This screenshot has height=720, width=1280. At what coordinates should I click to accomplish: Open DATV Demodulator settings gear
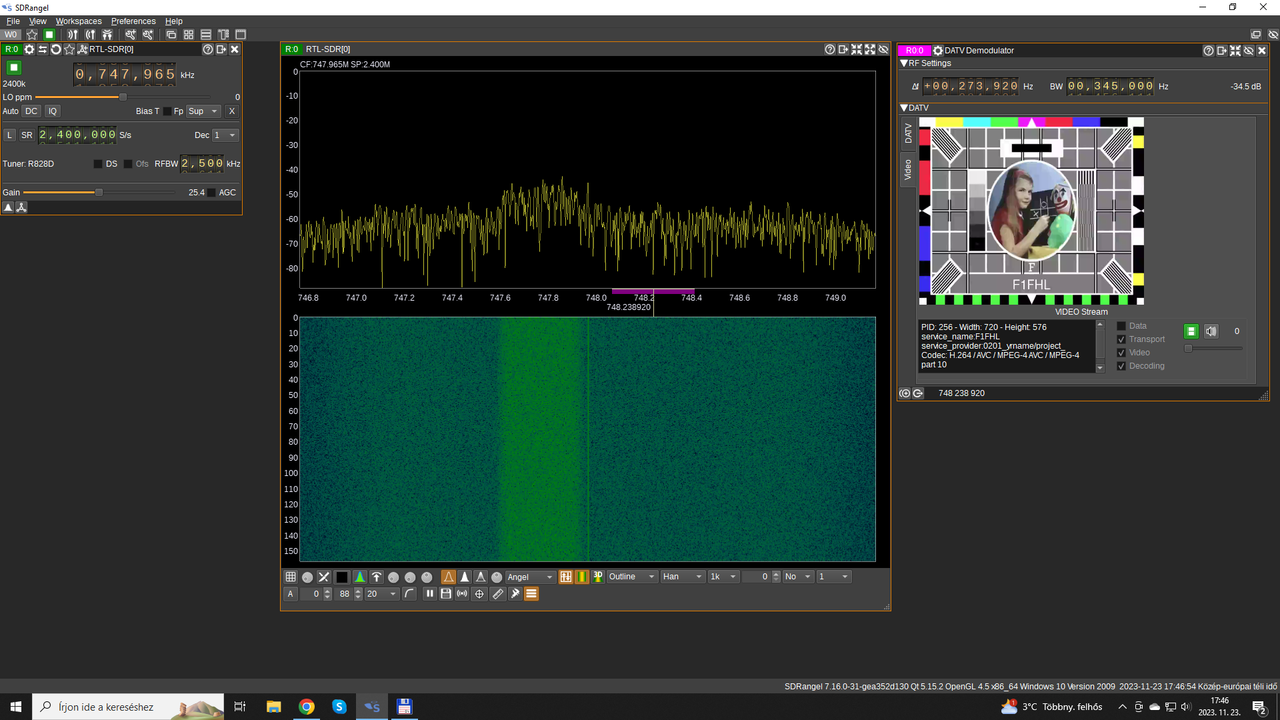pos(937,50)
